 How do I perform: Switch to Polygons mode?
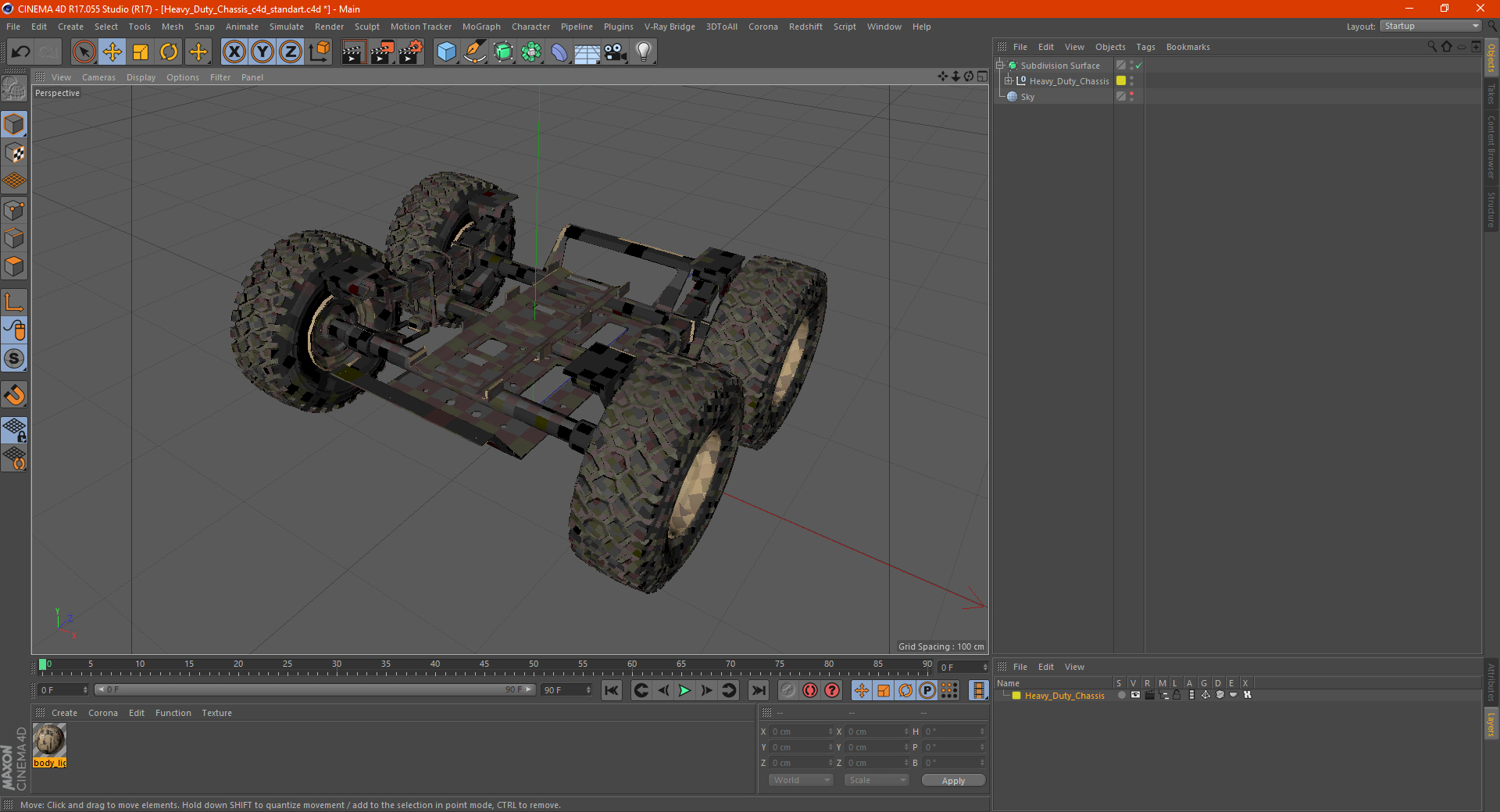(14, 266)
